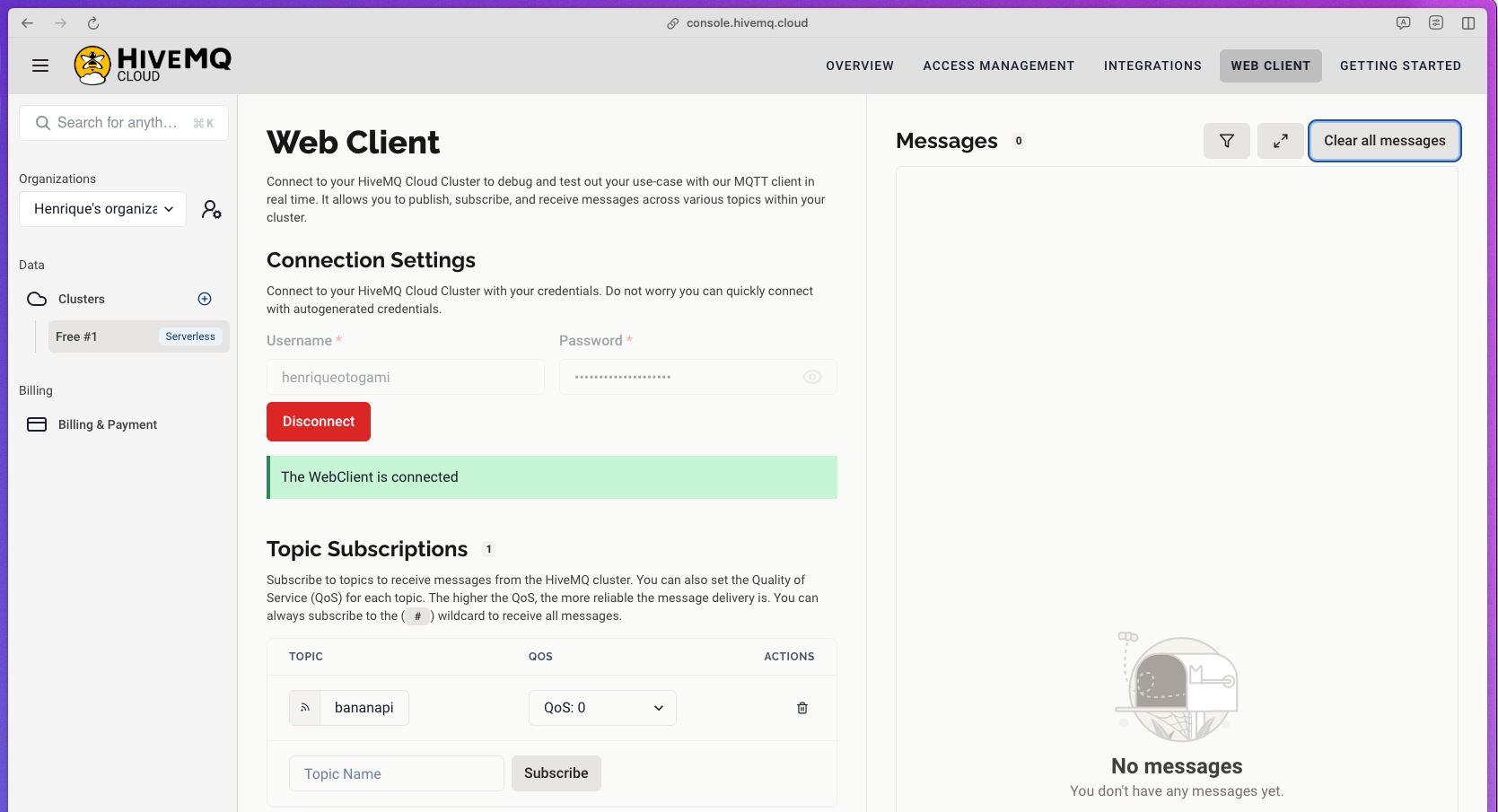The width and height of the screenshot is (1498, 812).
Task: Click the HiveMQ Cloud logo
Action: 153,65
